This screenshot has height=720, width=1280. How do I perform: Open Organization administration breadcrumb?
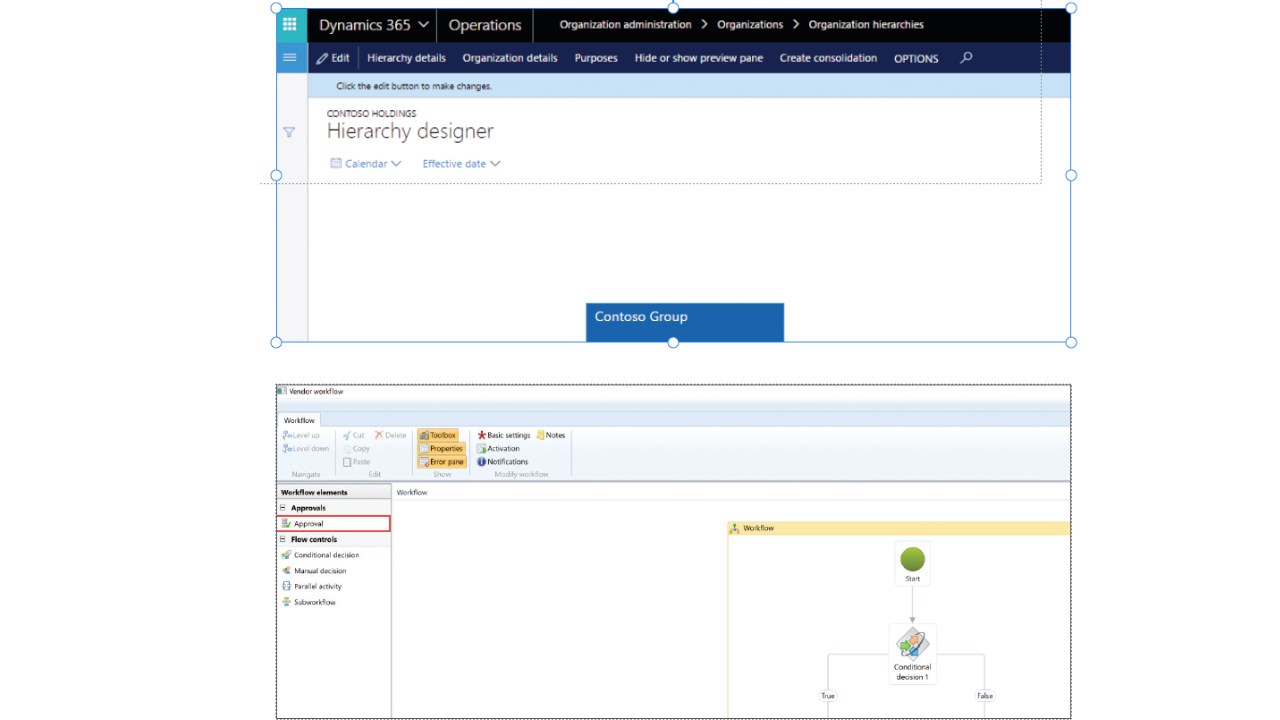[625, 24]
